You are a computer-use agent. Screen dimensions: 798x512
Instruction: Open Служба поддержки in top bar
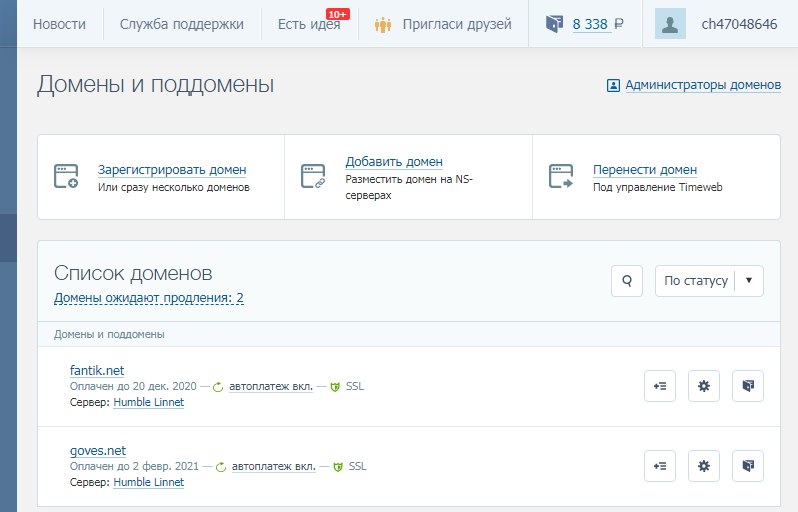click(x=182, y=24)
